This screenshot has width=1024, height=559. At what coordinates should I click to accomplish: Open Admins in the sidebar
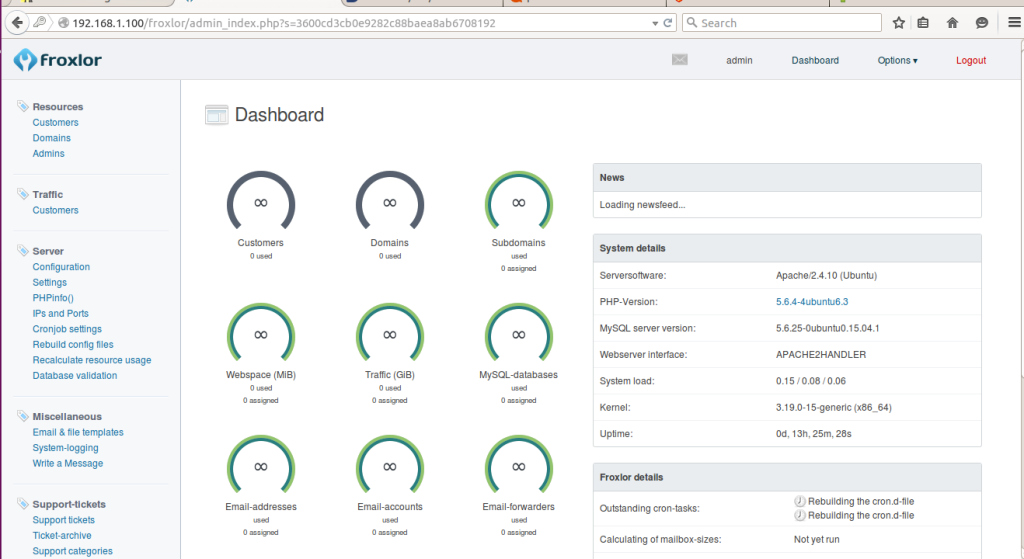pos(48,153)
